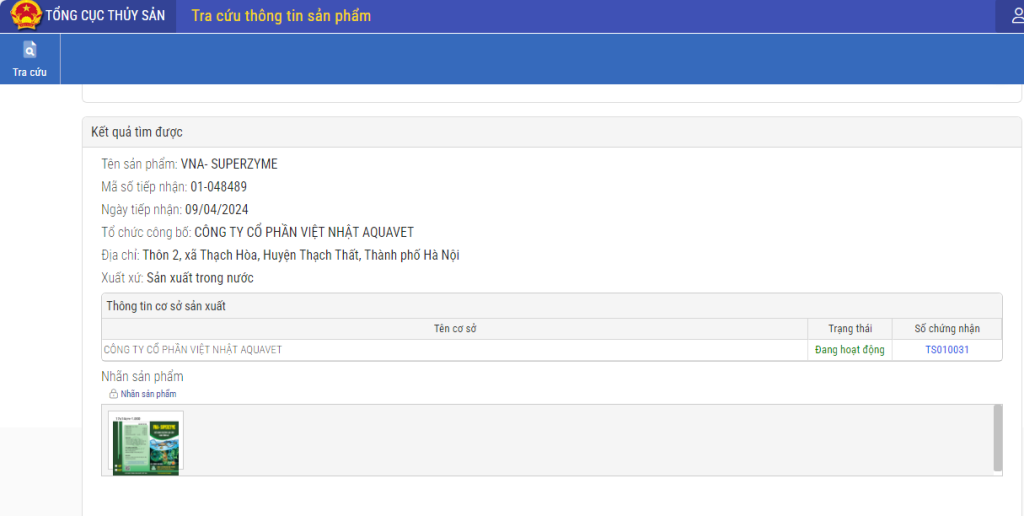Click the Nhãn sản phẩm section heading

click(x=142, y=377)
